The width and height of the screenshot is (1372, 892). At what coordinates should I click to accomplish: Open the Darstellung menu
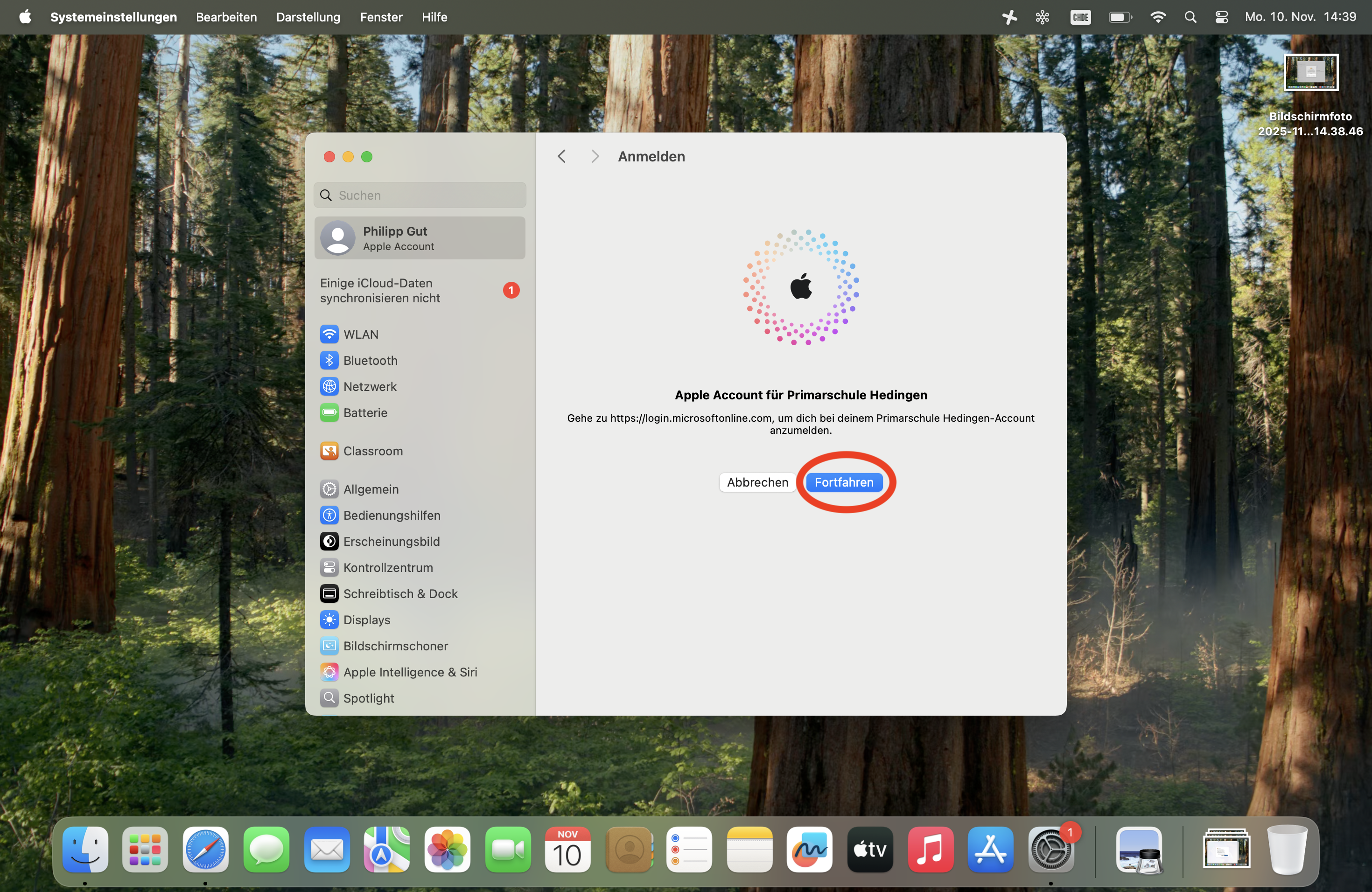tap(308, 17)
